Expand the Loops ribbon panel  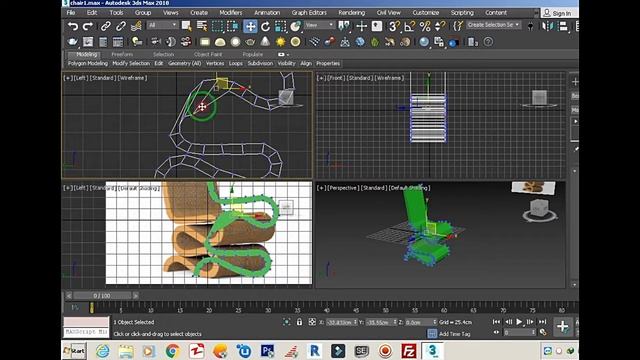click(x=236, y=64)
